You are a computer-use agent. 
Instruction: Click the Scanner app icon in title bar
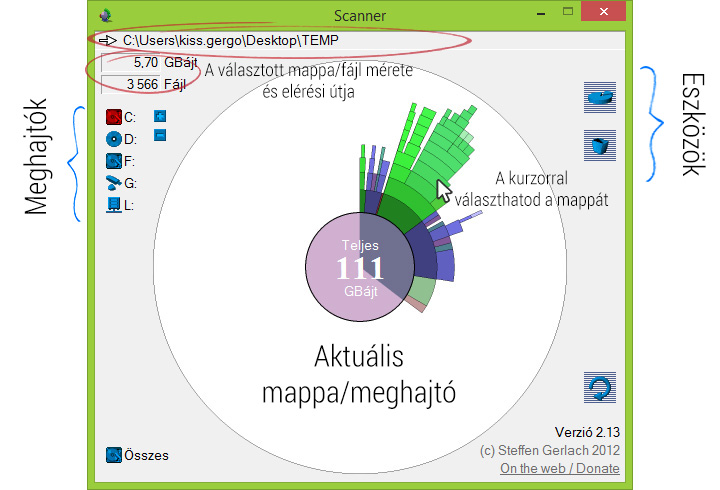[107, 14]
